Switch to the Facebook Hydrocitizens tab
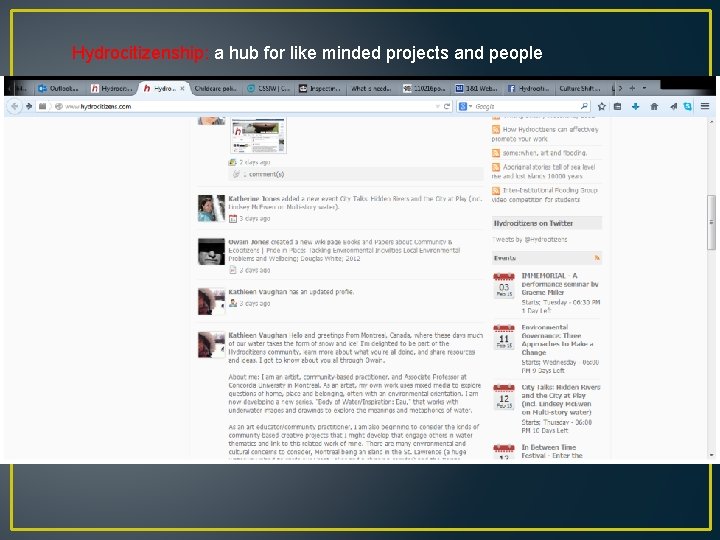The height and width of the screenshot is (540, 720). pos(529,88)
